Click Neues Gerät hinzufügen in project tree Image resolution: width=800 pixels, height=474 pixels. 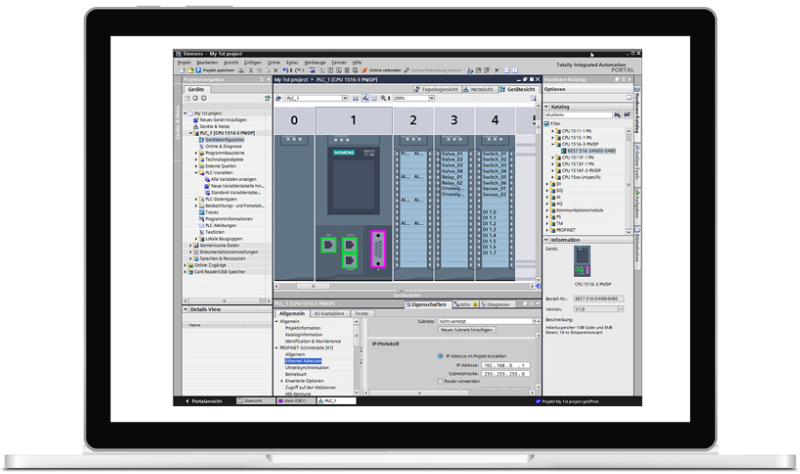coord(223,120)
